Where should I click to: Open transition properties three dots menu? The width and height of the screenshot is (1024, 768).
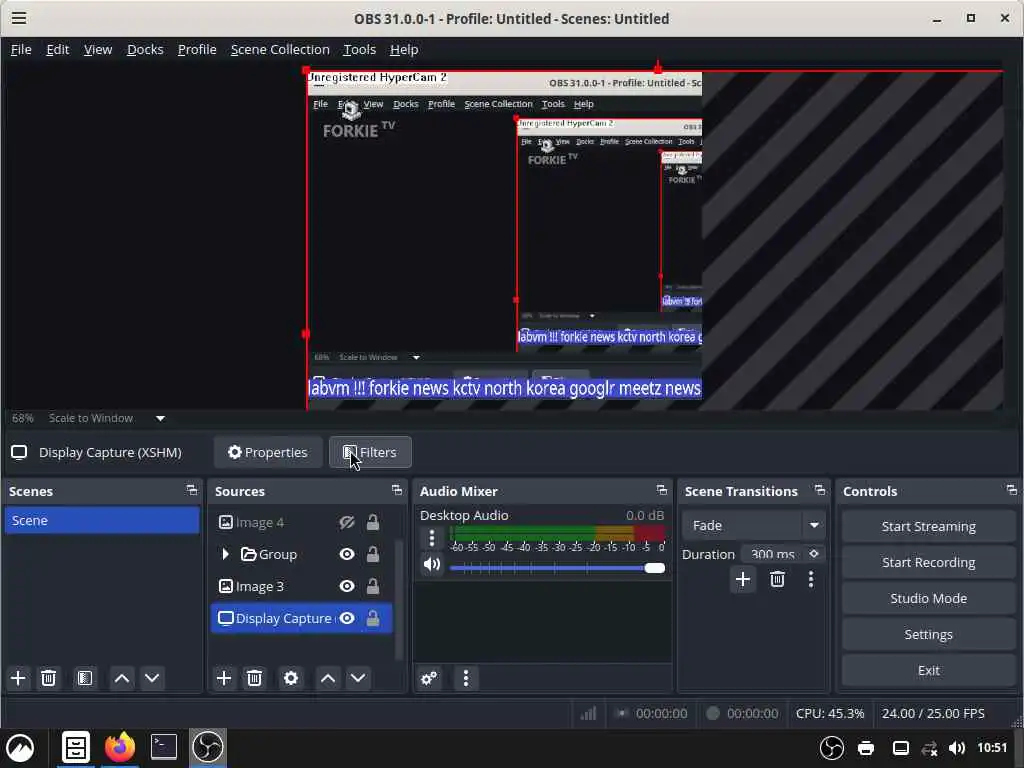811,579
